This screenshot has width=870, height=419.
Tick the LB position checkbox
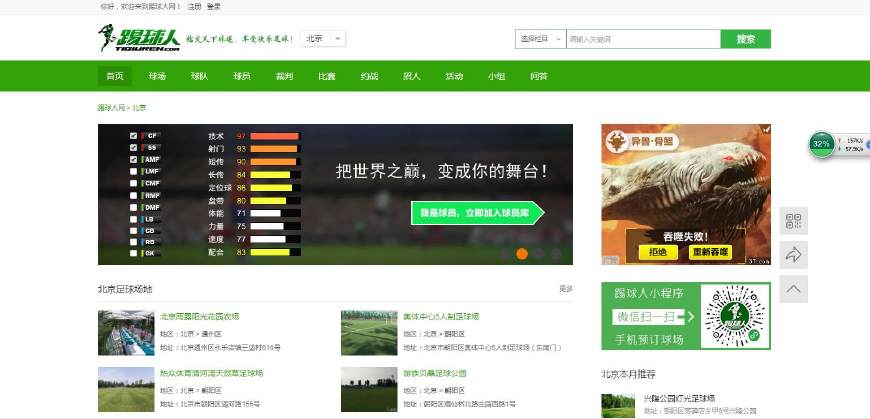tap(133, 219)
